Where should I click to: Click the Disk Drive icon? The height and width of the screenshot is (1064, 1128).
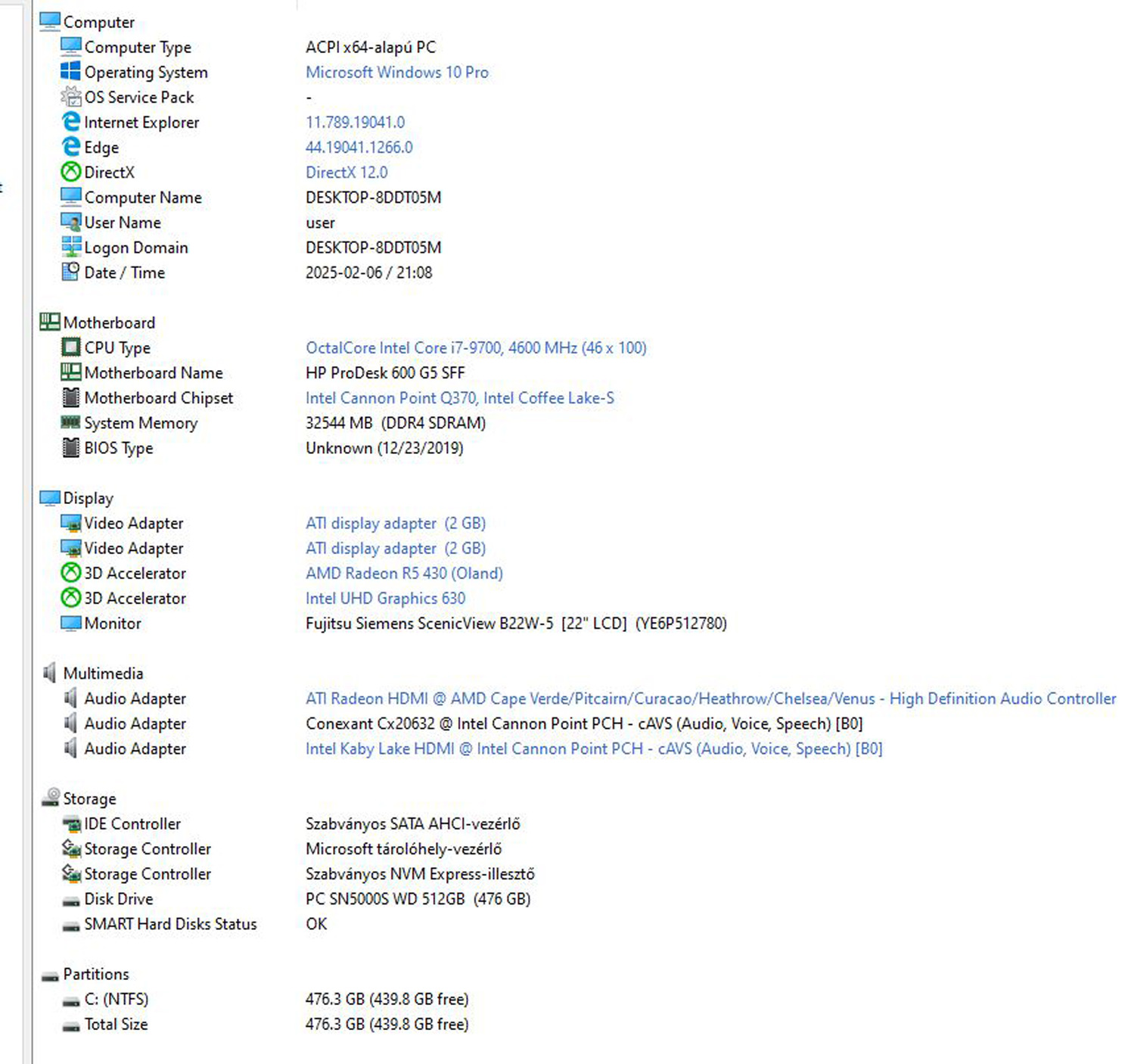coord(70,901)
